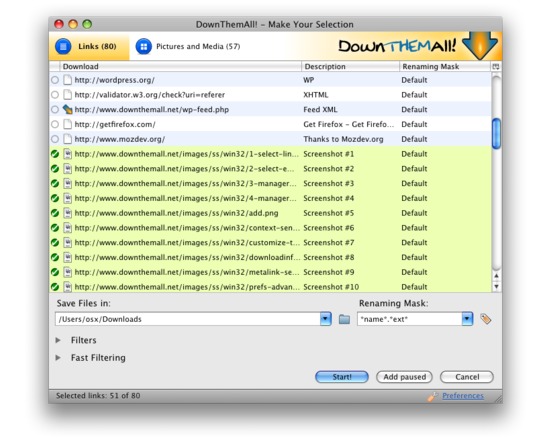Image resolution: width=550 pixels, height=440 pixels.
Task: Click the wrench icon beside Preferences
Action: pos(432,396)
